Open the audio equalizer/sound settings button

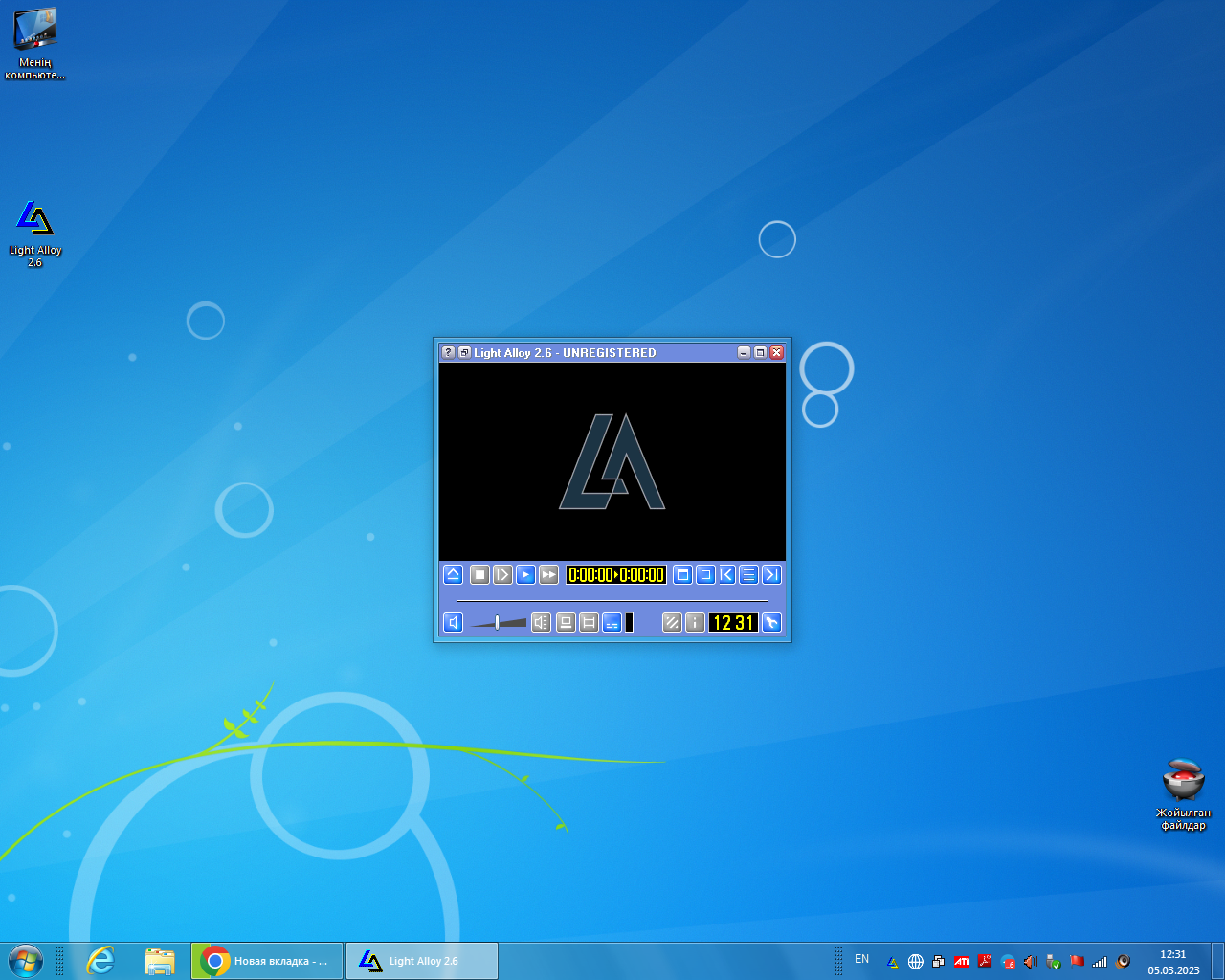tap(542, 622)
